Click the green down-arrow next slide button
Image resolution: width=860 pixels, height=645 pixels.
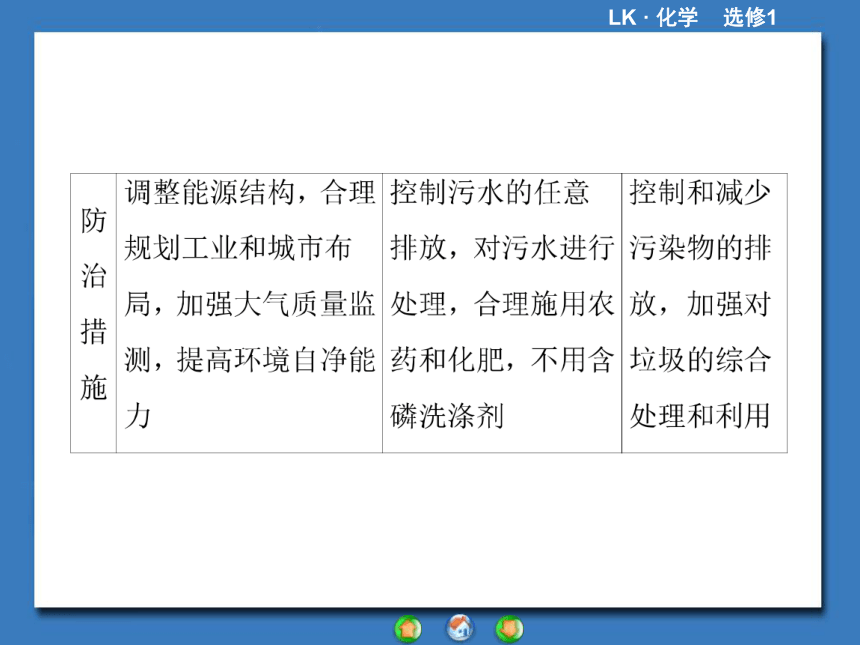(510, 628)
